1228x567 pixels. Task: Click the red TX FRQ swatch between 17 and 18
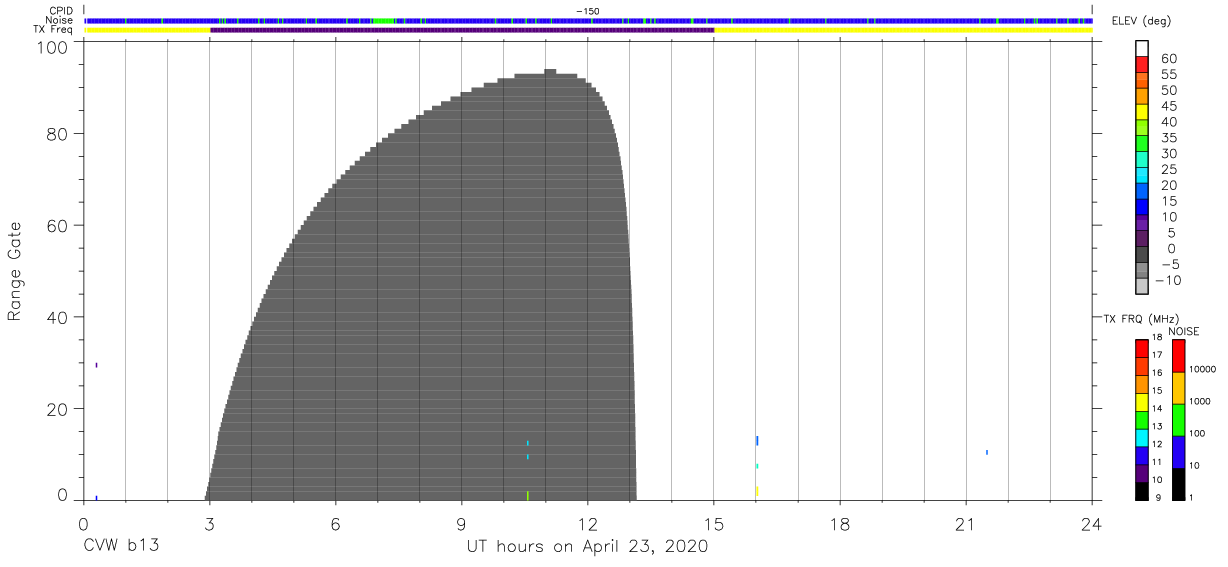pyautogui.click(x=1142, y=348)
